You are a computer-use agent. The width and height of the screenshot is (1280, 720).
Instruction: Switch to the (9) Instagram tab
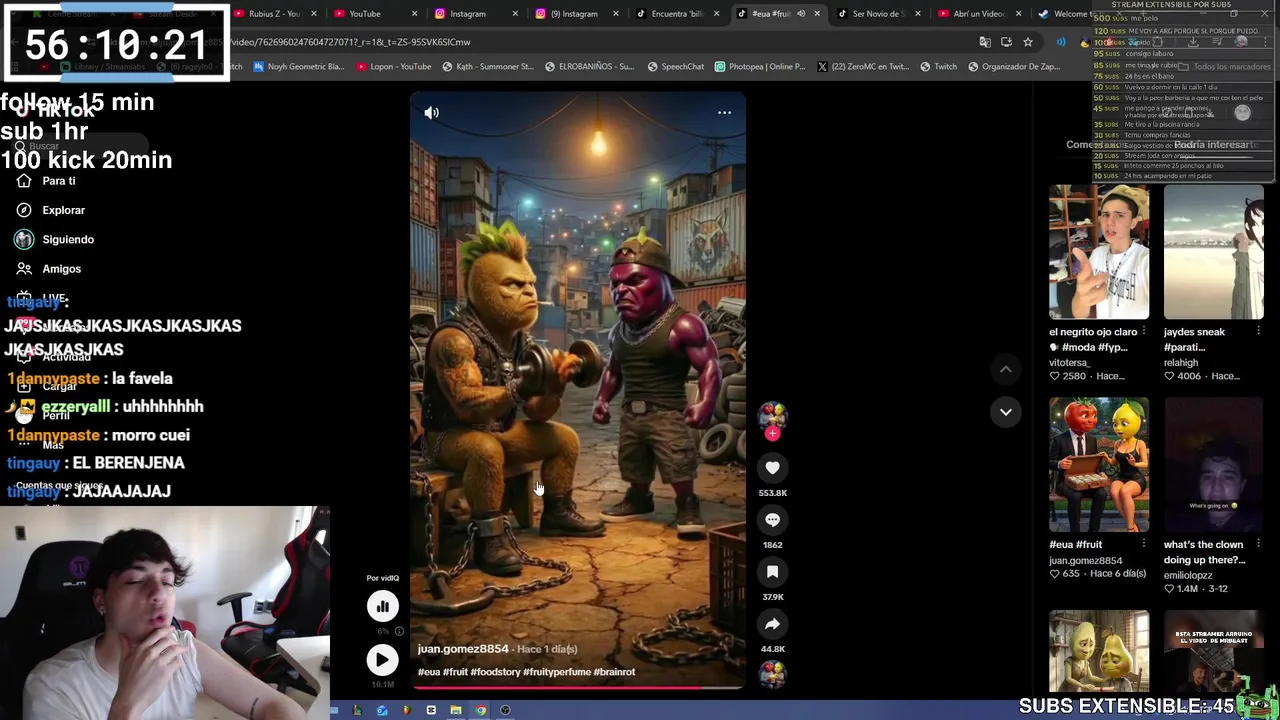pyautogui.click(x=573, y=14)
